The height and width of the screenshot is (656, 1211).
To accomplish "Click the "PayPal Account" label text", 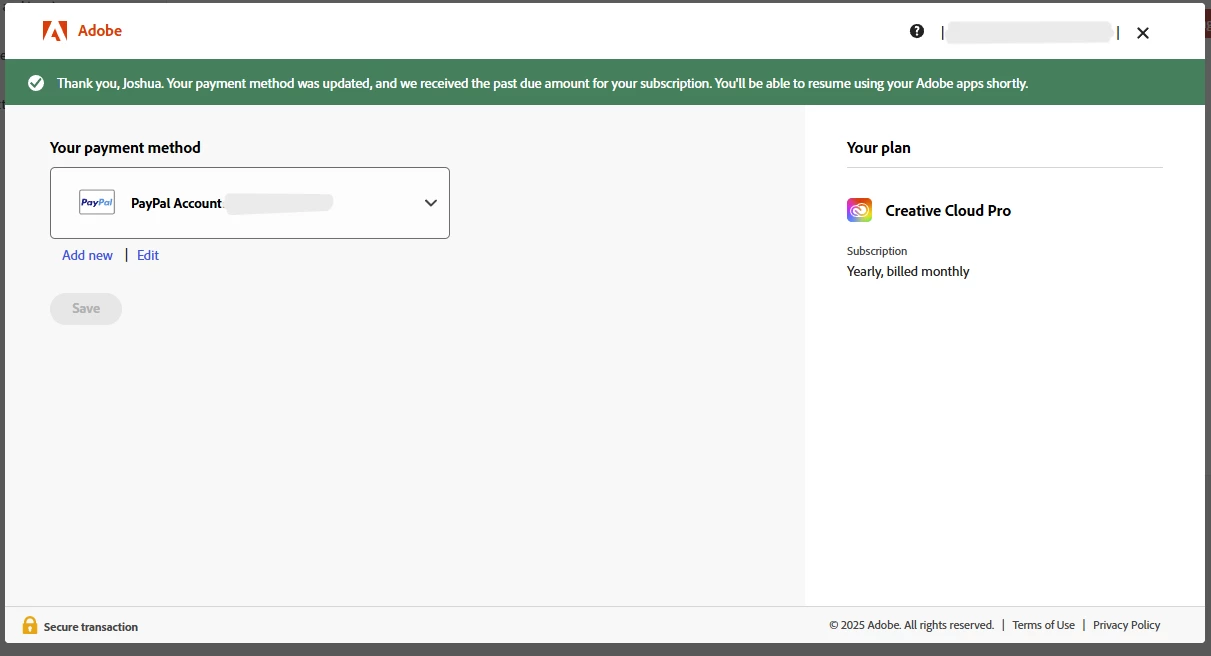I will pyautogui.click(x=176, y=203).
